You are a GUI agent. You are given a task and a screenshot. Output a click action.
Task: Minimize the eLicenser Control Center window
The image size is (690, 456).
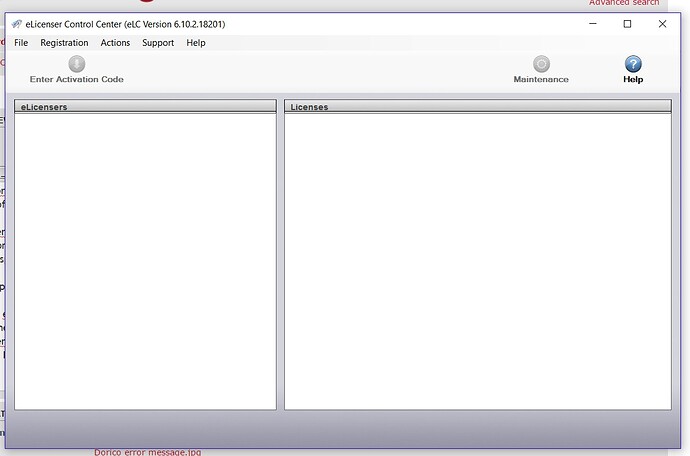593,24
